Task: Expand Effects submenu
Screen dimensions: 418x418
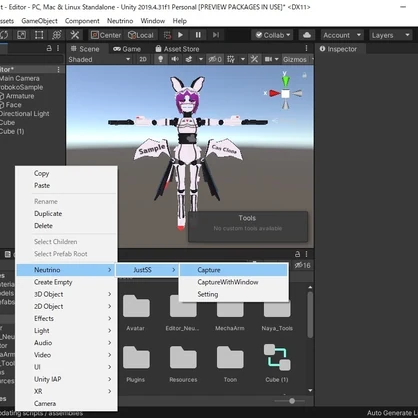Action: [x=66, y=318]
